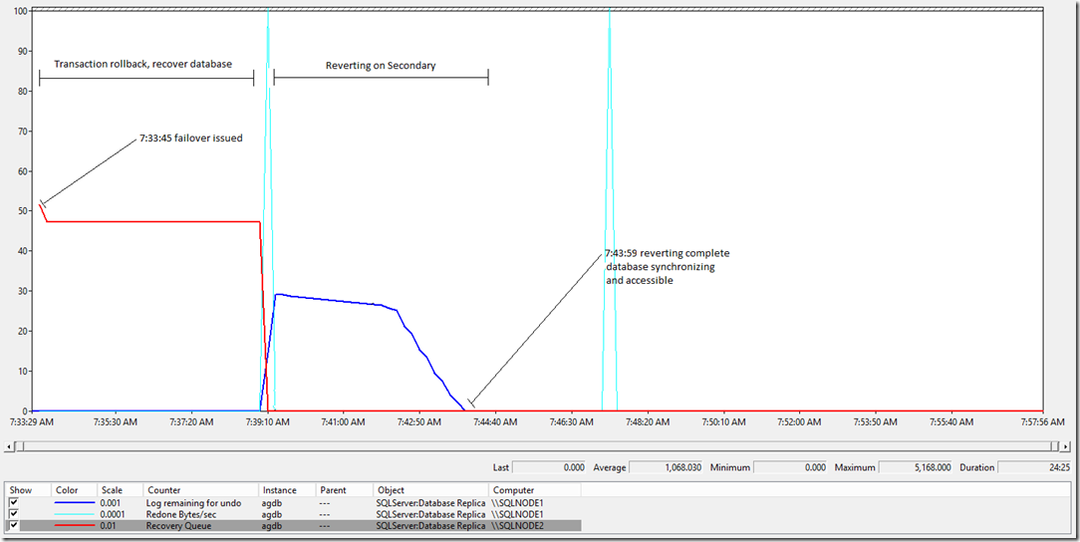
Task: Click the 100 label on the vertical axis
Action: (x=20, y=11)
